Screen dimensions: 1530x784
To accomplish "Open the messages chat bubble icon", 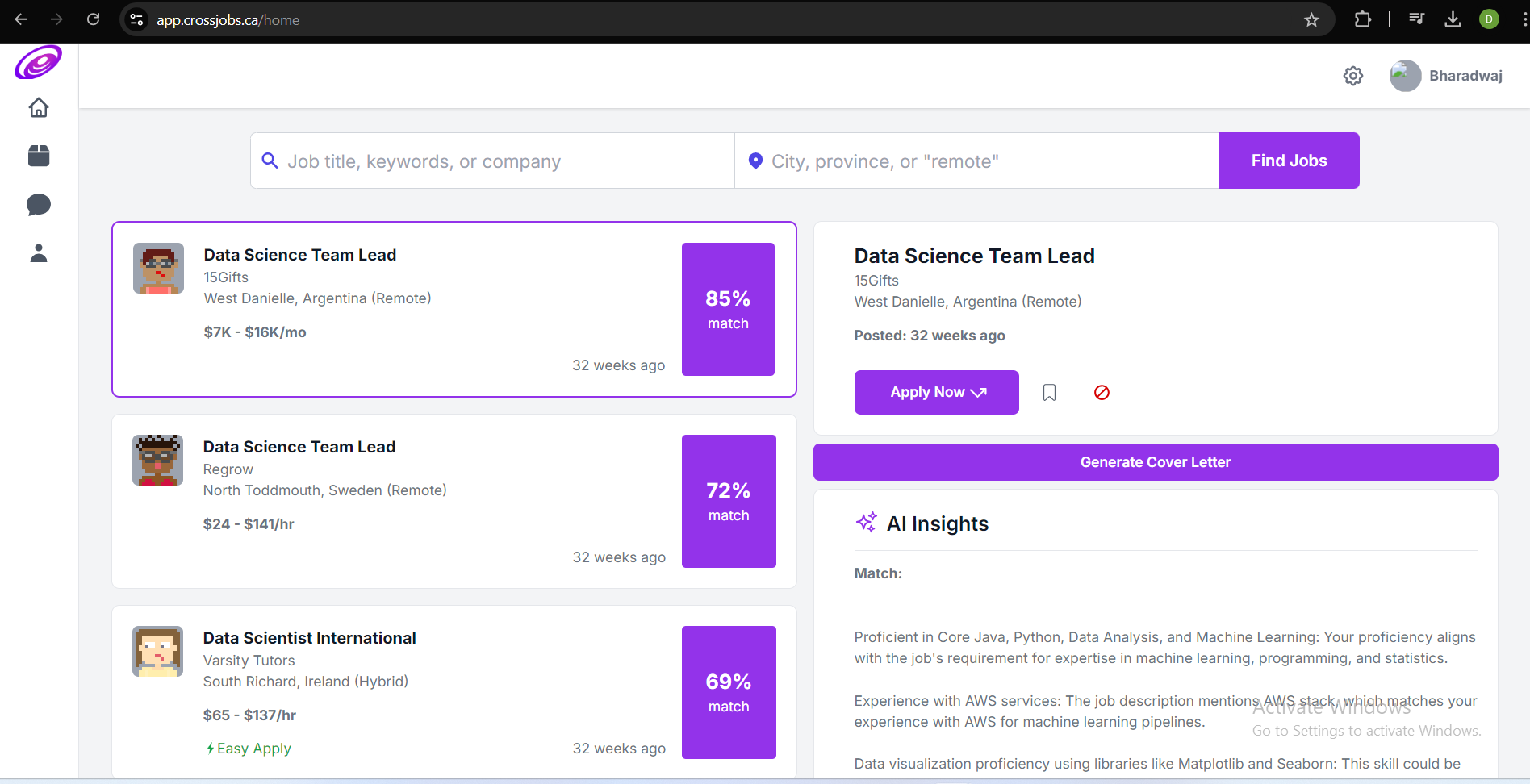I will [x=39, y=205].
